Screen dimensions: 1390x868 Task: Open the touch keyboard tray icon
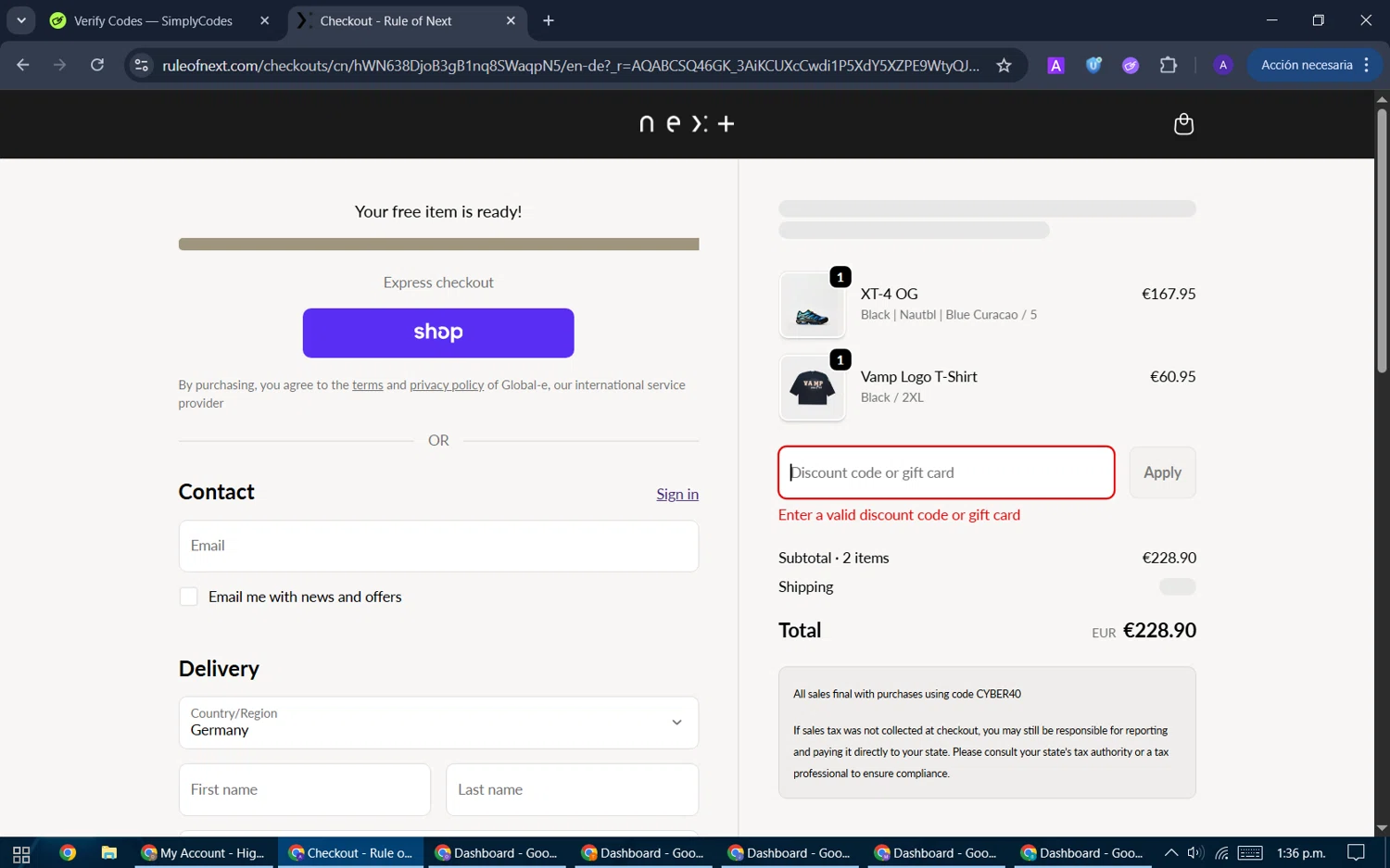(x=1250, y=853)
